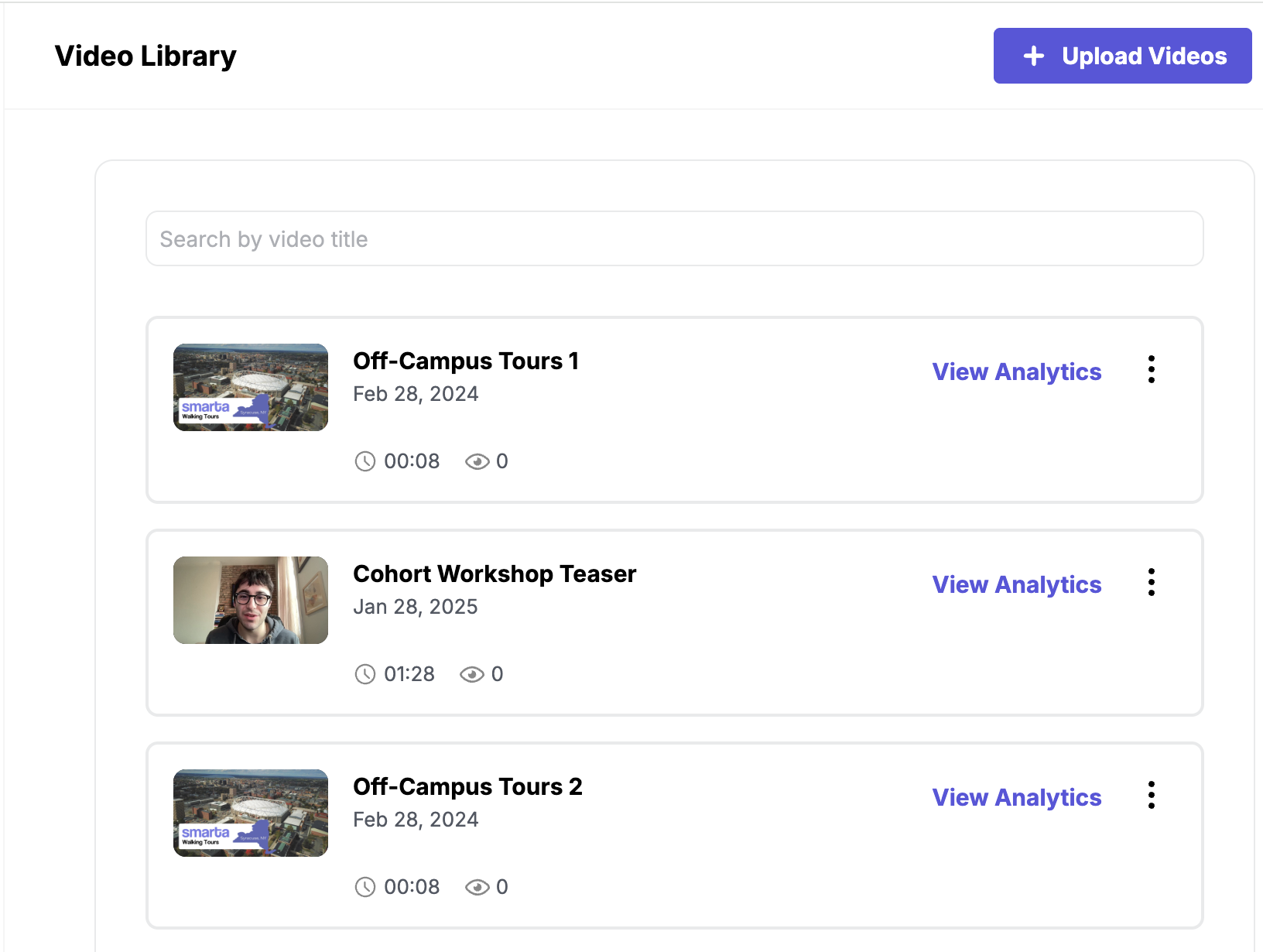Open Off-Campus Tours 2 video thumbnail
Screen dimensions: 1263x952
pyautogui.click(x=251, y=813)
